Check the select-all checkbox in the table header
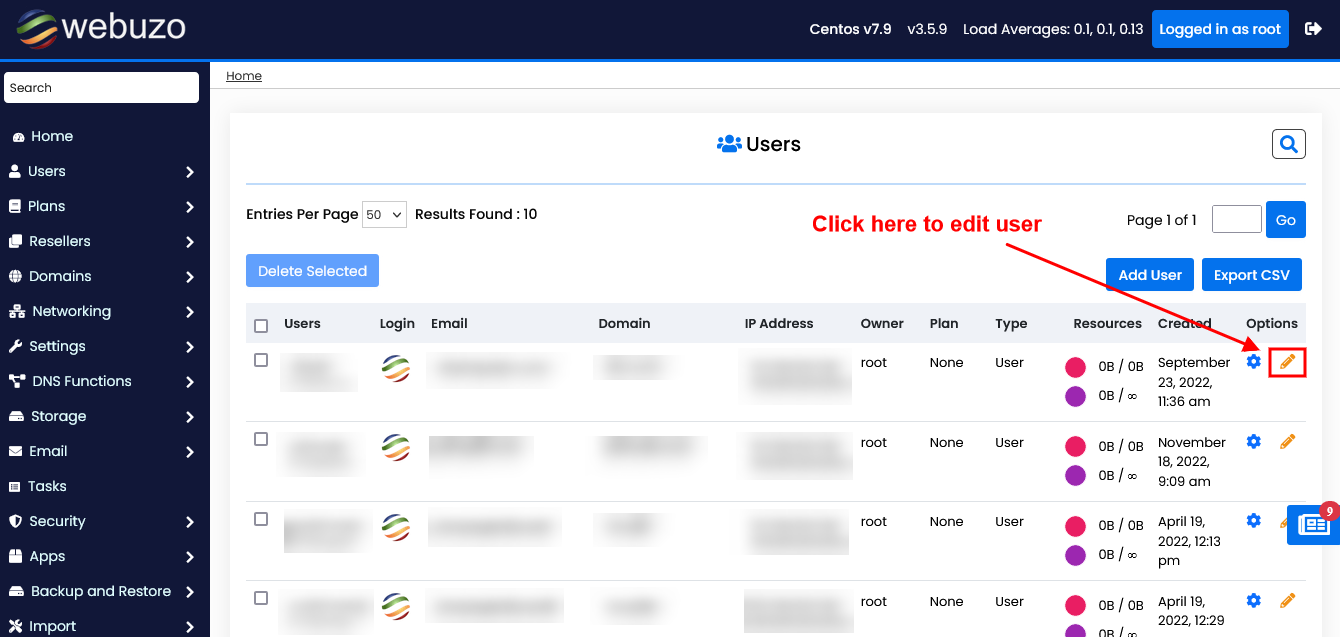Image resolution: width=1340 pixels, height=637 pixels. tap(261, 324)
